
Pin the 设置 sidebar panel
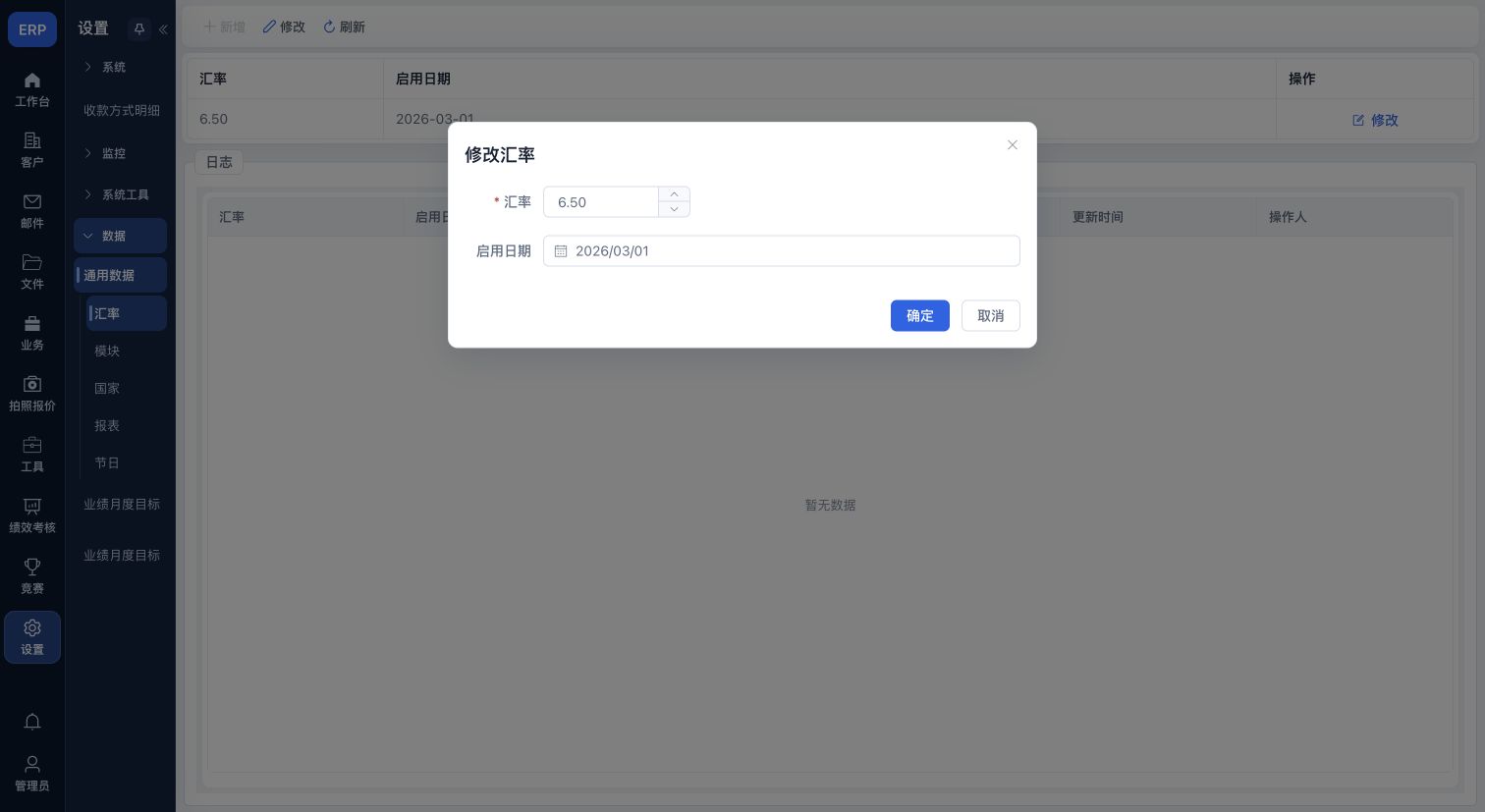[x=139, y=29]
